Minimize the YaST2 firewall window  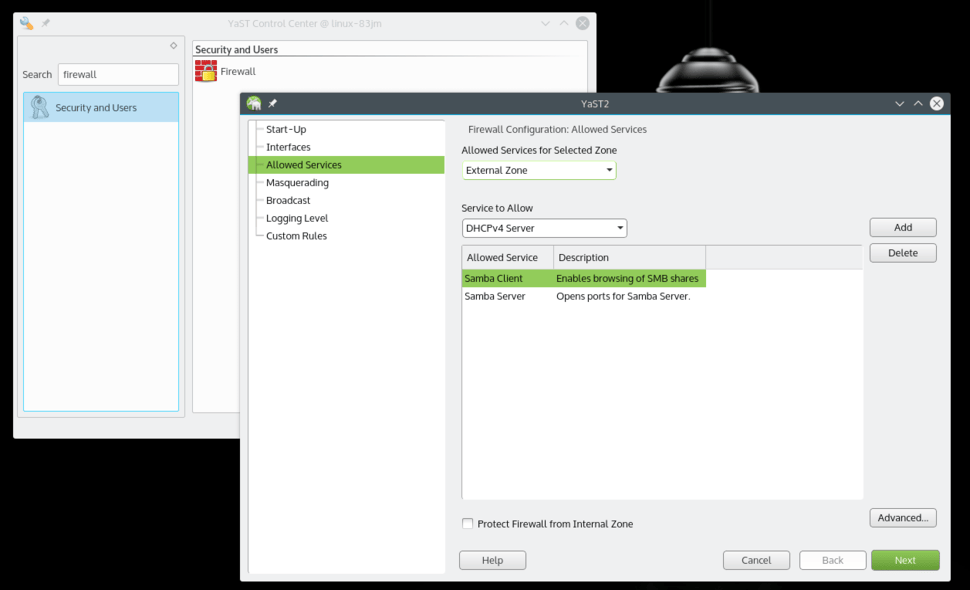(899, 103)
